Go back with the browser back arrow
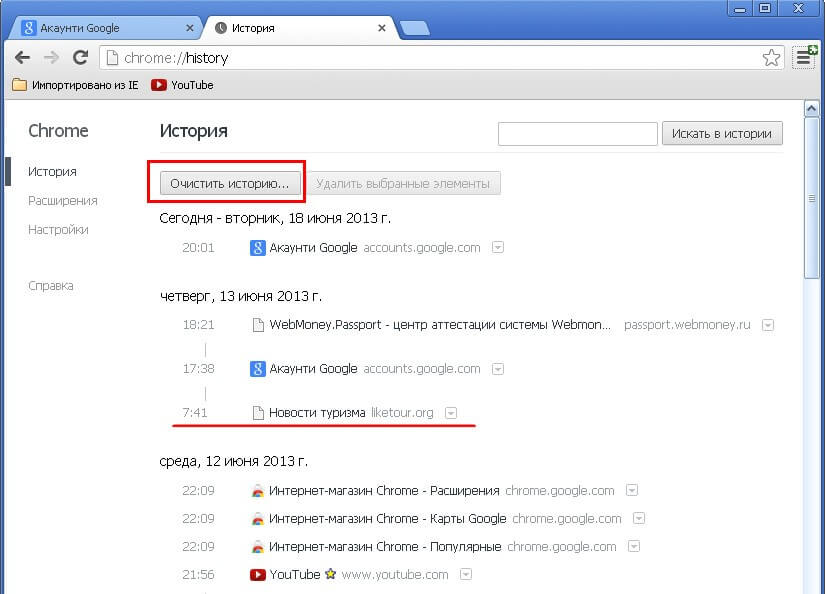The width and height of the screenshot is (825, 594). 22,57
